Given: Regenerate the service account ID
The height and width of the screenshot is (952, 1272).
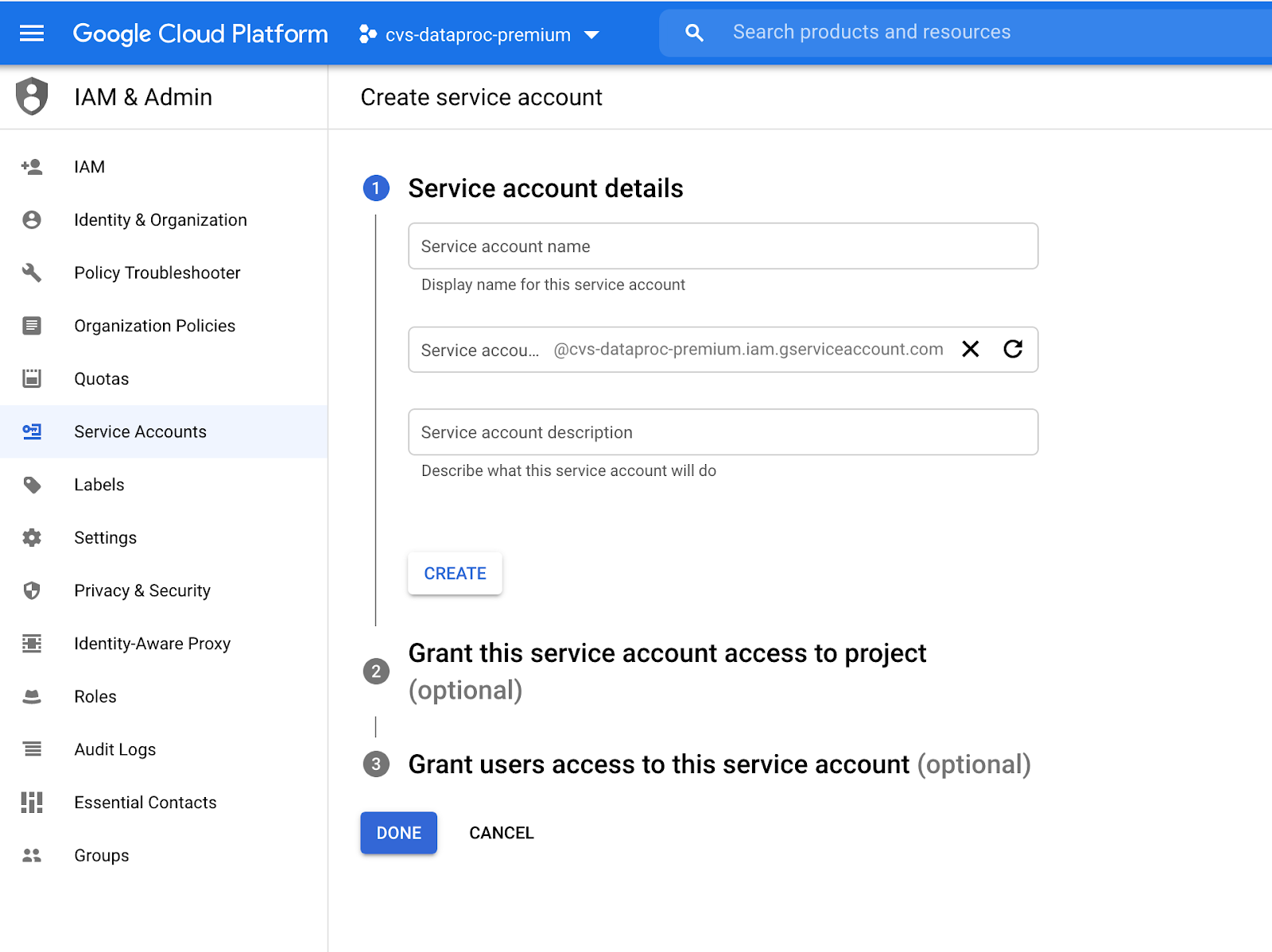Looking at the screenshot, I should click(1013, 349).
